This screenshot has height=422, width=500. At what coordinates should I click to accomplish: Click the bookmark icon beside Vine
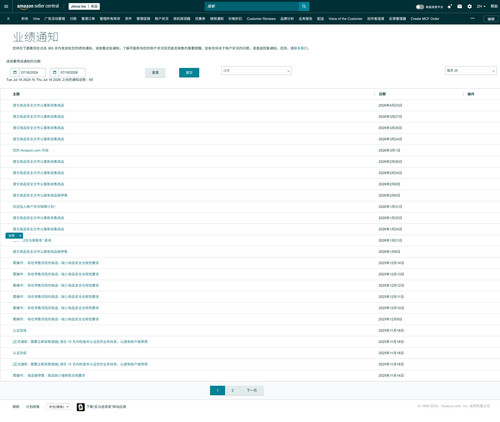click(x=8, y=19)
